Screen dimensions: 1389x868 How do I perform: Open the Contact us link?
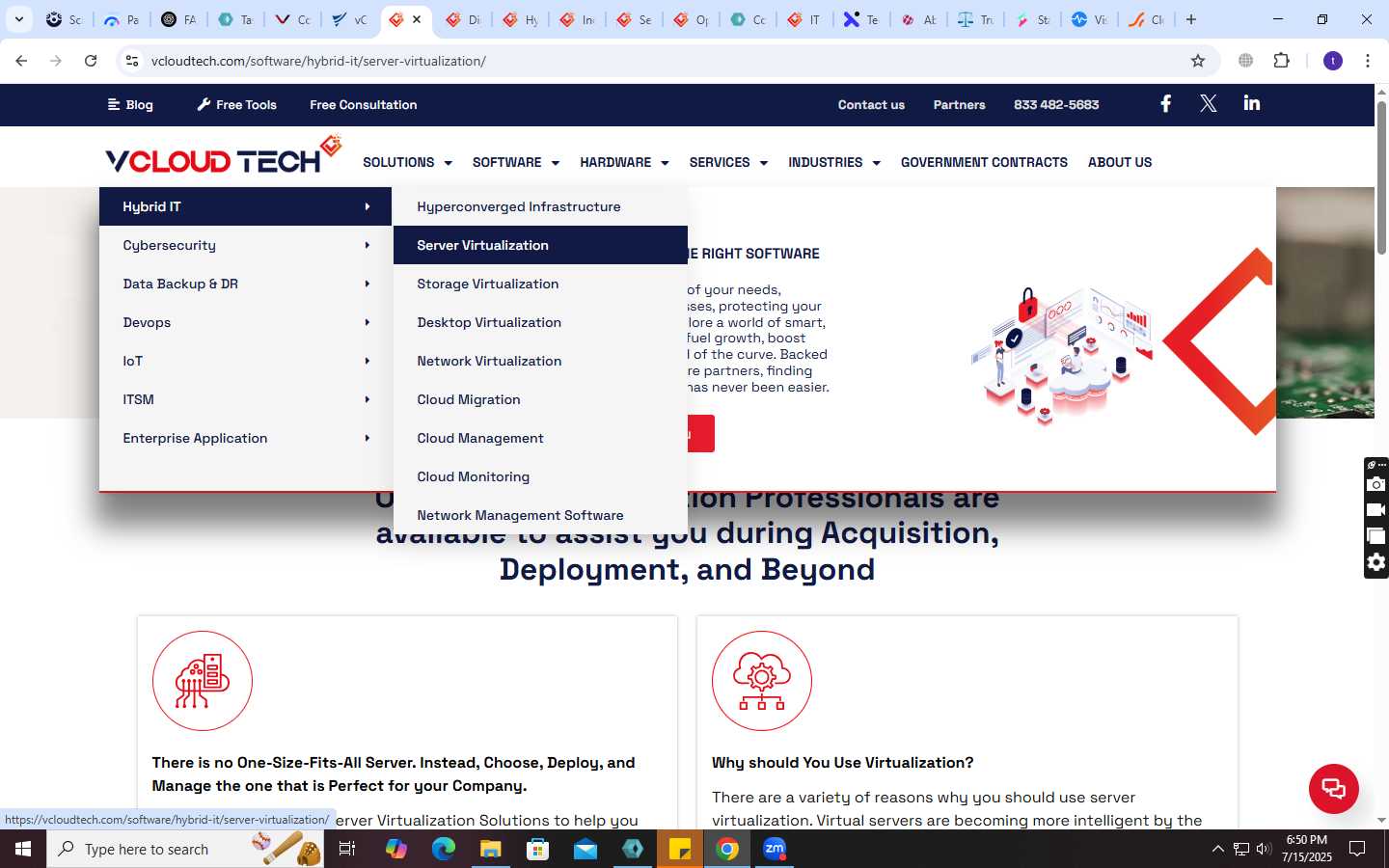click(871, 104)
